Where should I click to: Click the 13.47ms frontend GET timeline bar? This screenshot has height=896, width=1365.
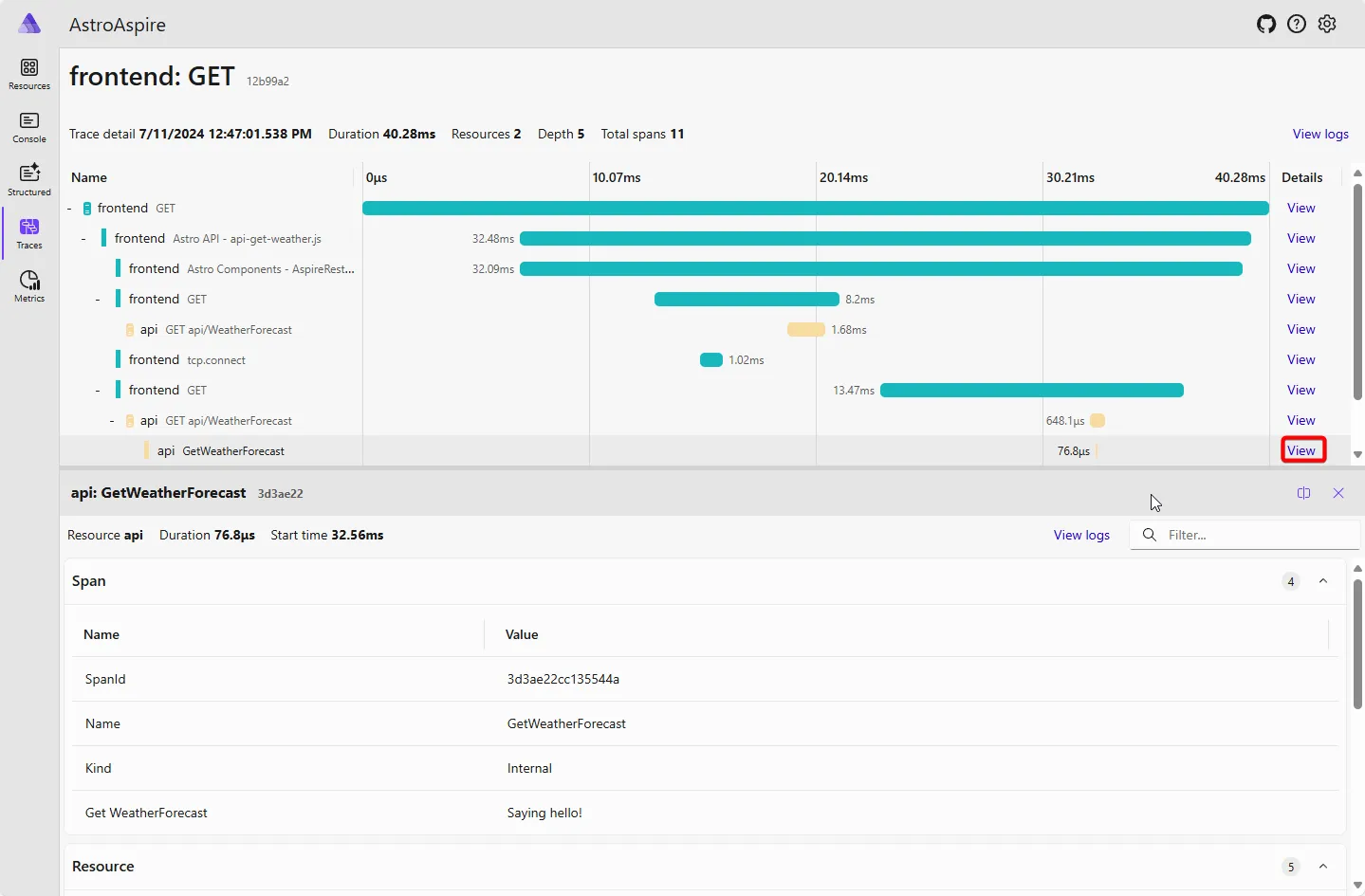click(1032, 391)
